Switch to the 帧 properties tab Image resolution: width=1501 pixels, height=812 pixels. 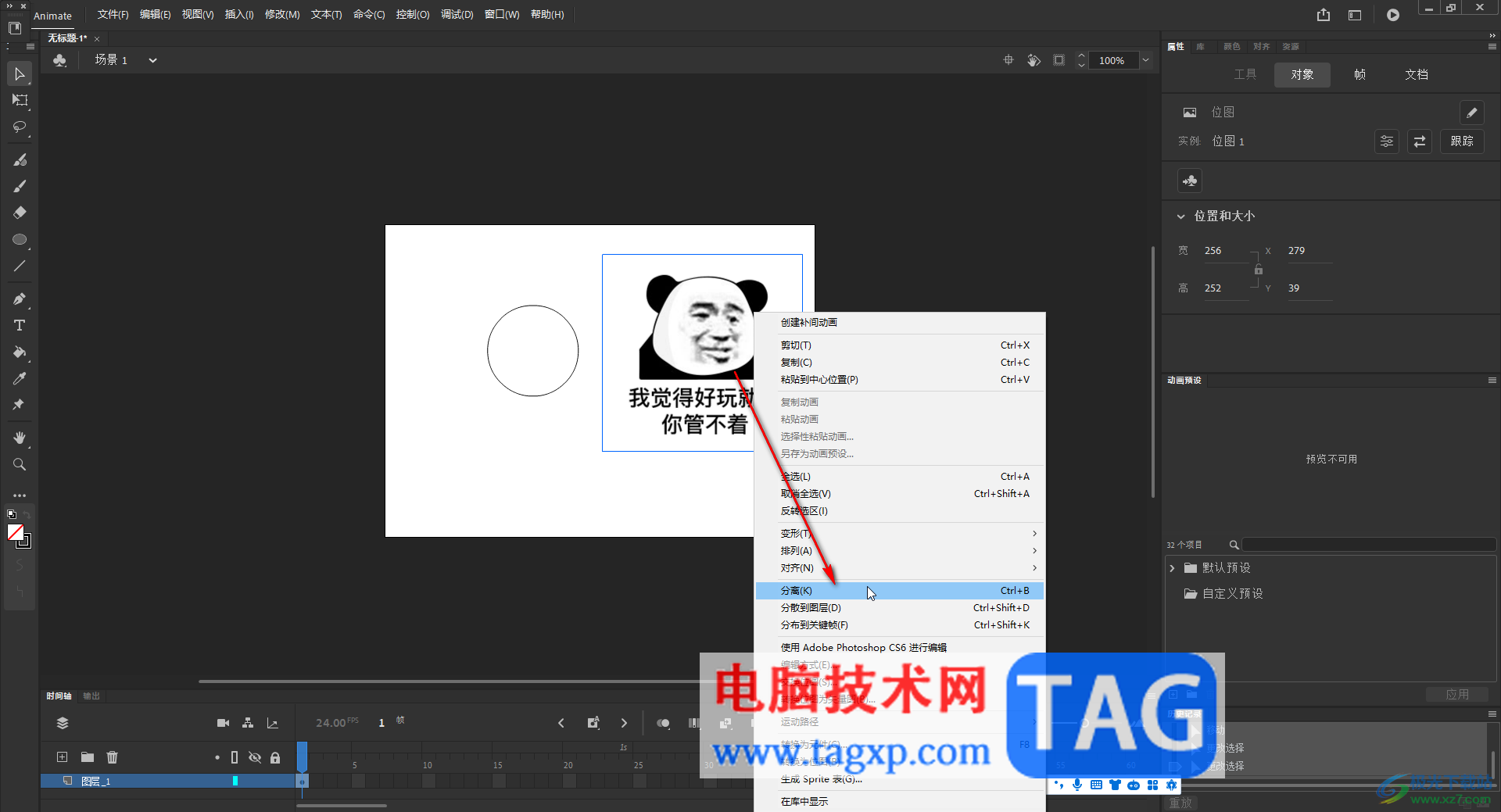click(1359, 74)
